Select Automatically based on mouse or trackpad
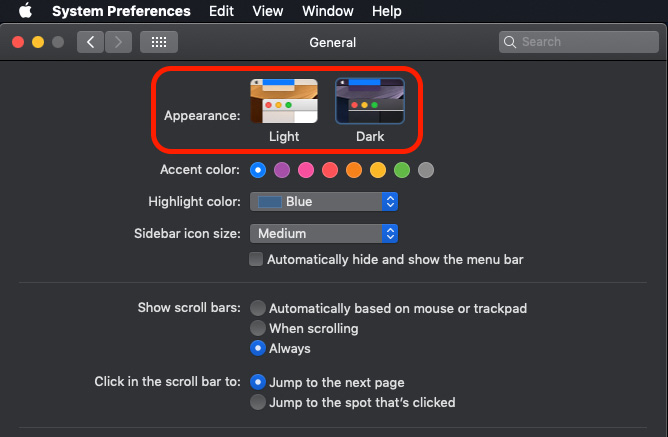668x437 pixels. [x=258, y=308]
